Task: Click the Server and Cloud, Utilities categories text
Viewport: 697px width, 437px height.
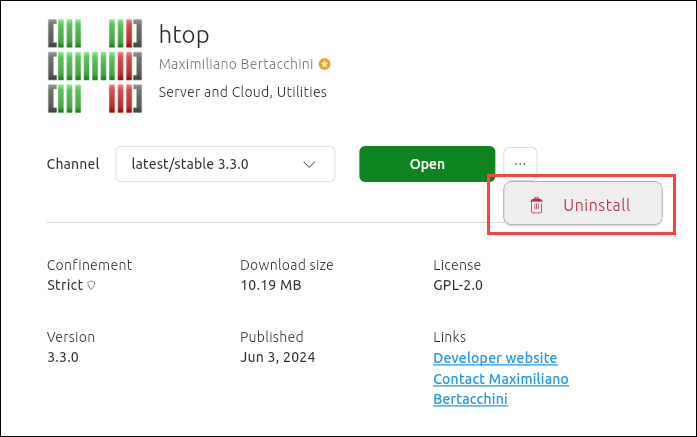Action: [x=243, y=92]
